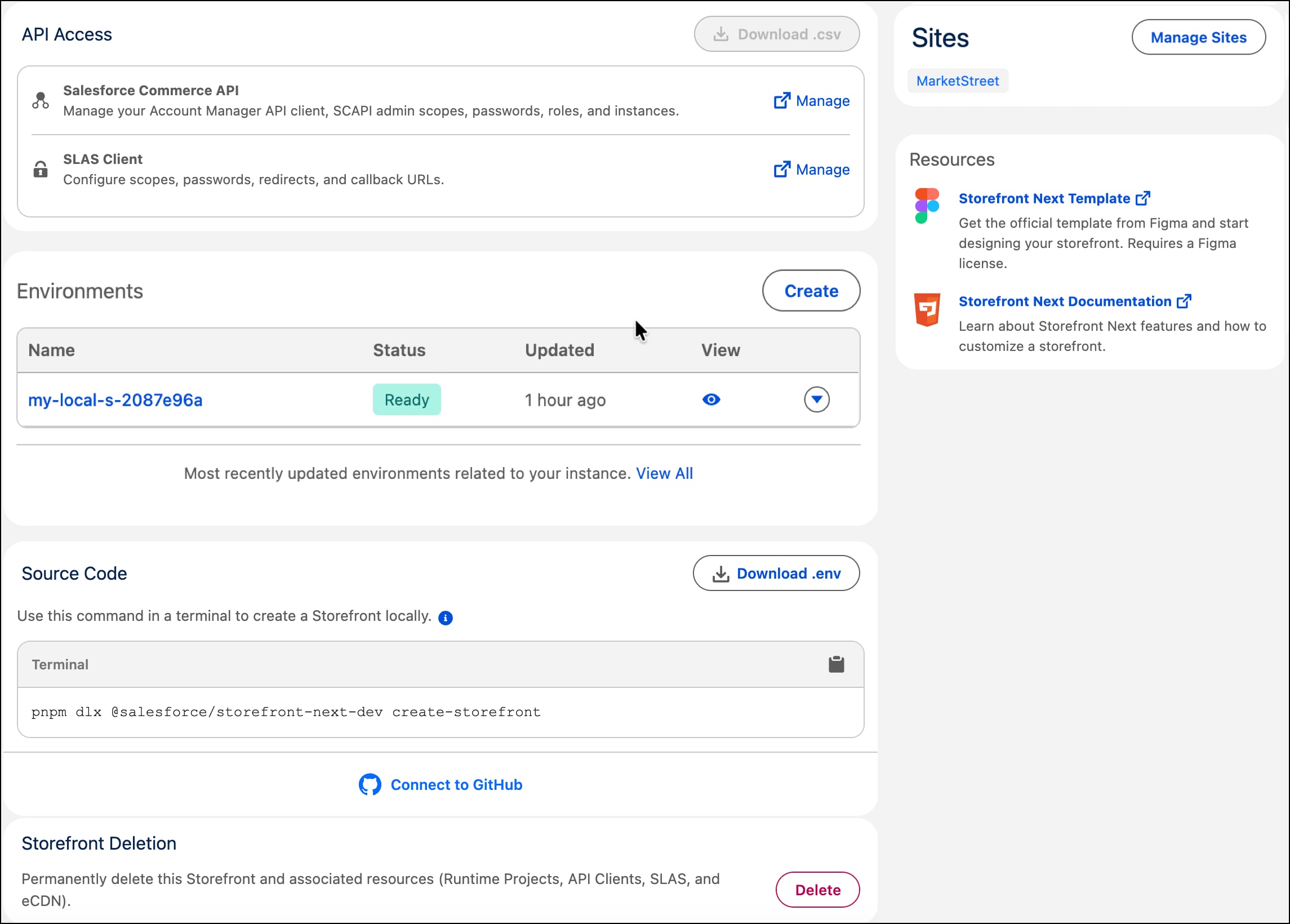
Task: Click the Environments heading
Action: 79,291
